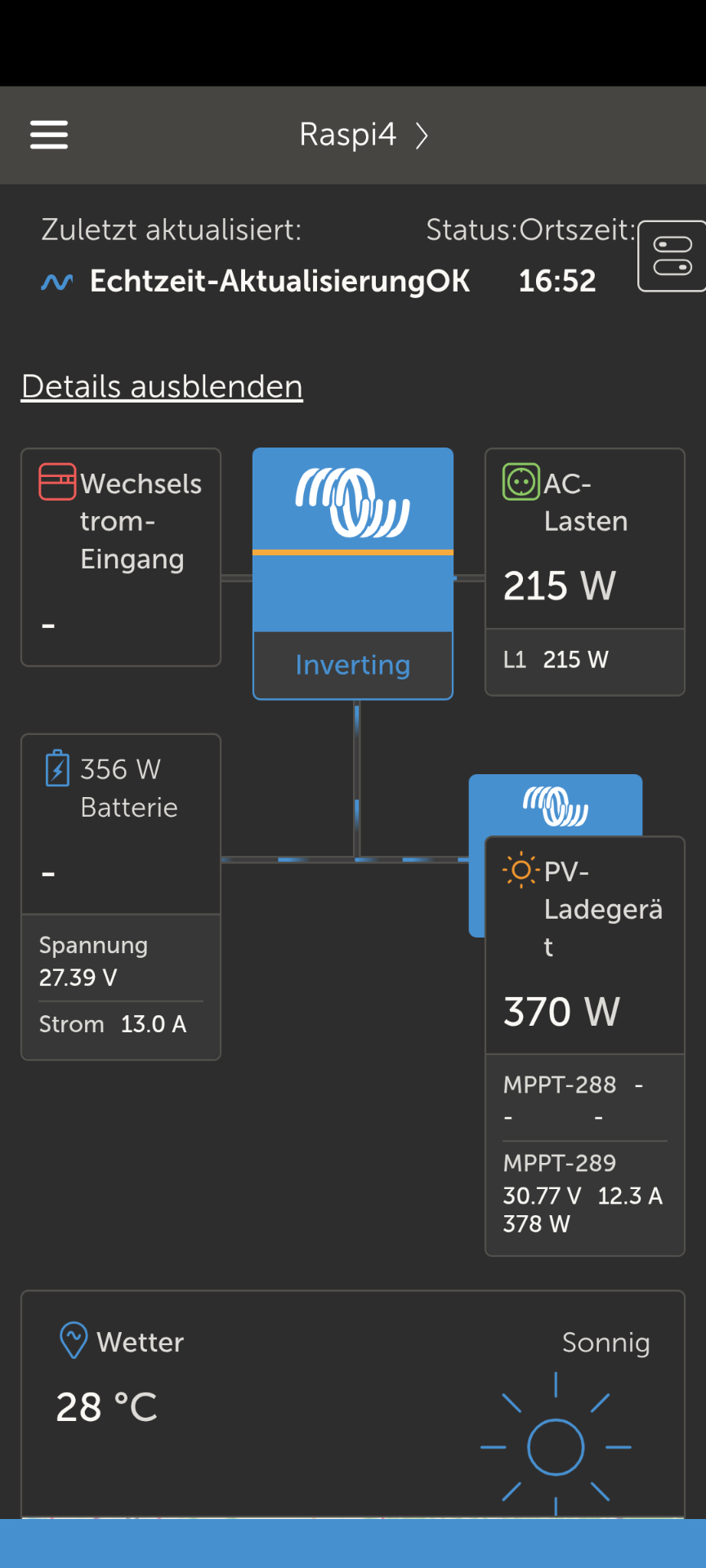The width and height of the screenshot is (706, 1568).
Task: Select the battery Spannung 27.39 V row
Action: tap(93, 961)
